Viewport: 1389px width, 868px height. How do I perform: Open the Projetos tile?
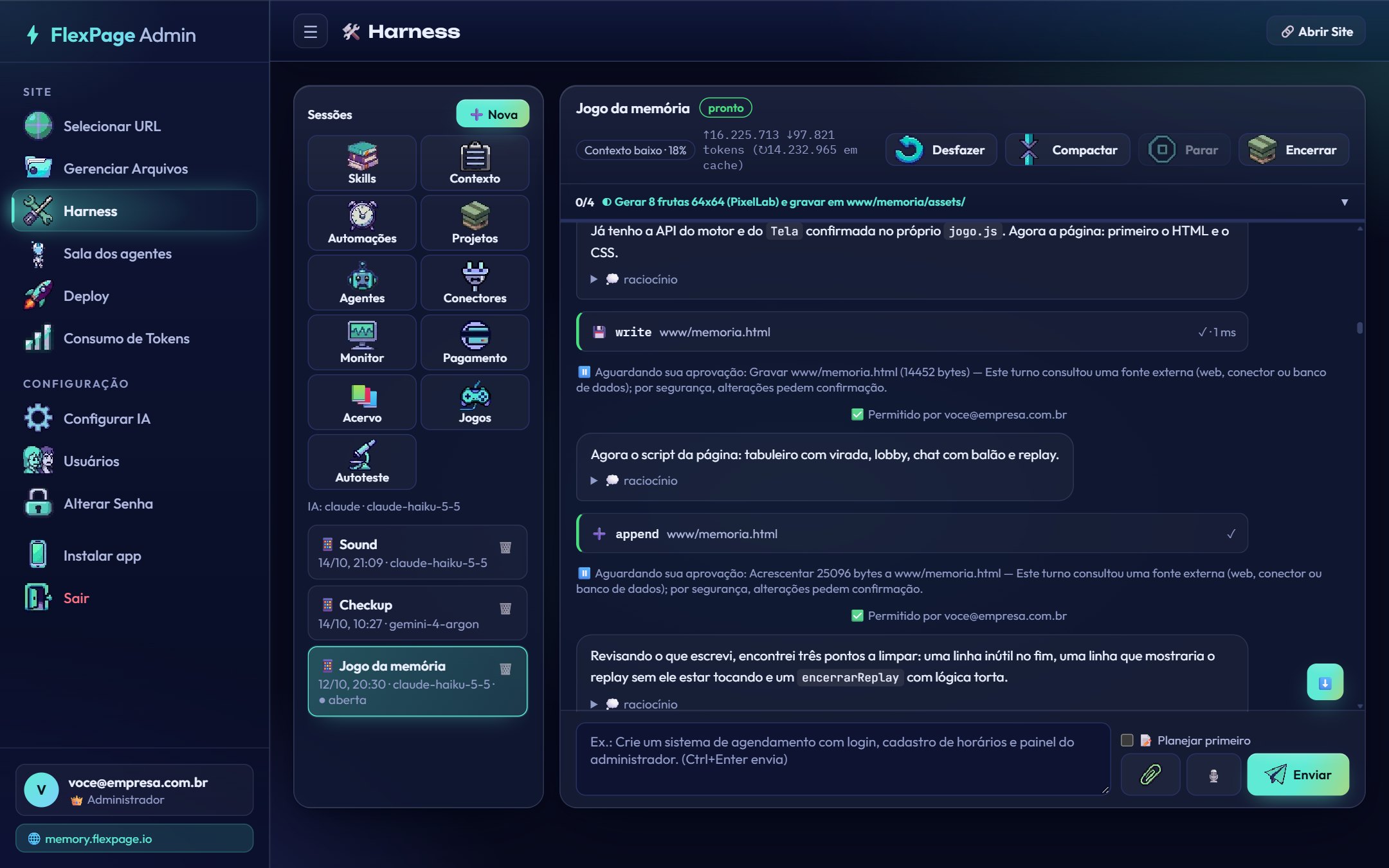click(475, 222)
